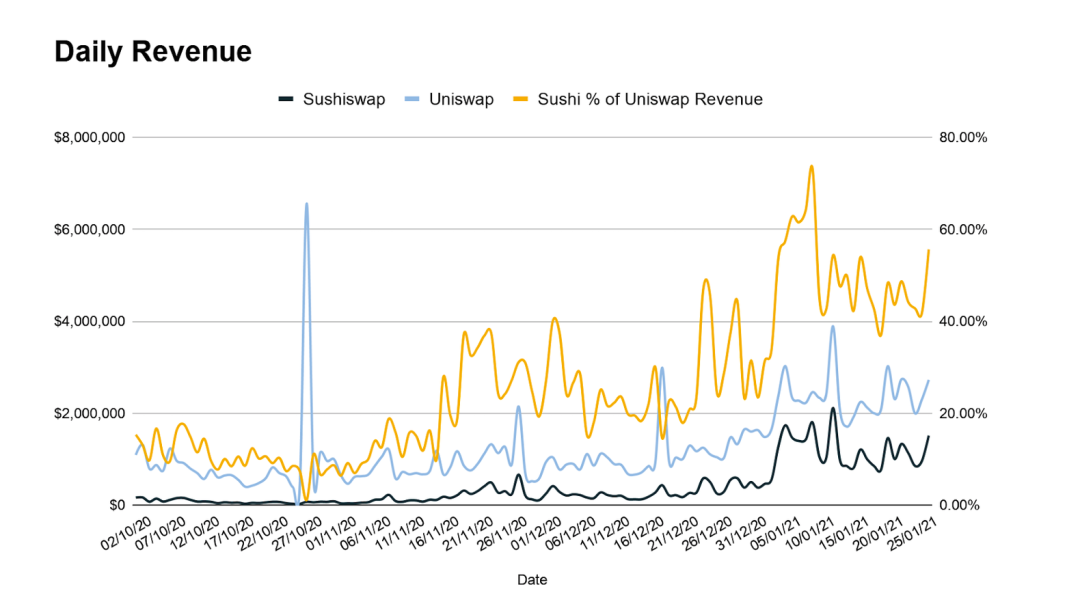Click the Uniswap spike peak near 27/10/20
The height and width of the screenshot is (604, 1080).
point(306,204)
